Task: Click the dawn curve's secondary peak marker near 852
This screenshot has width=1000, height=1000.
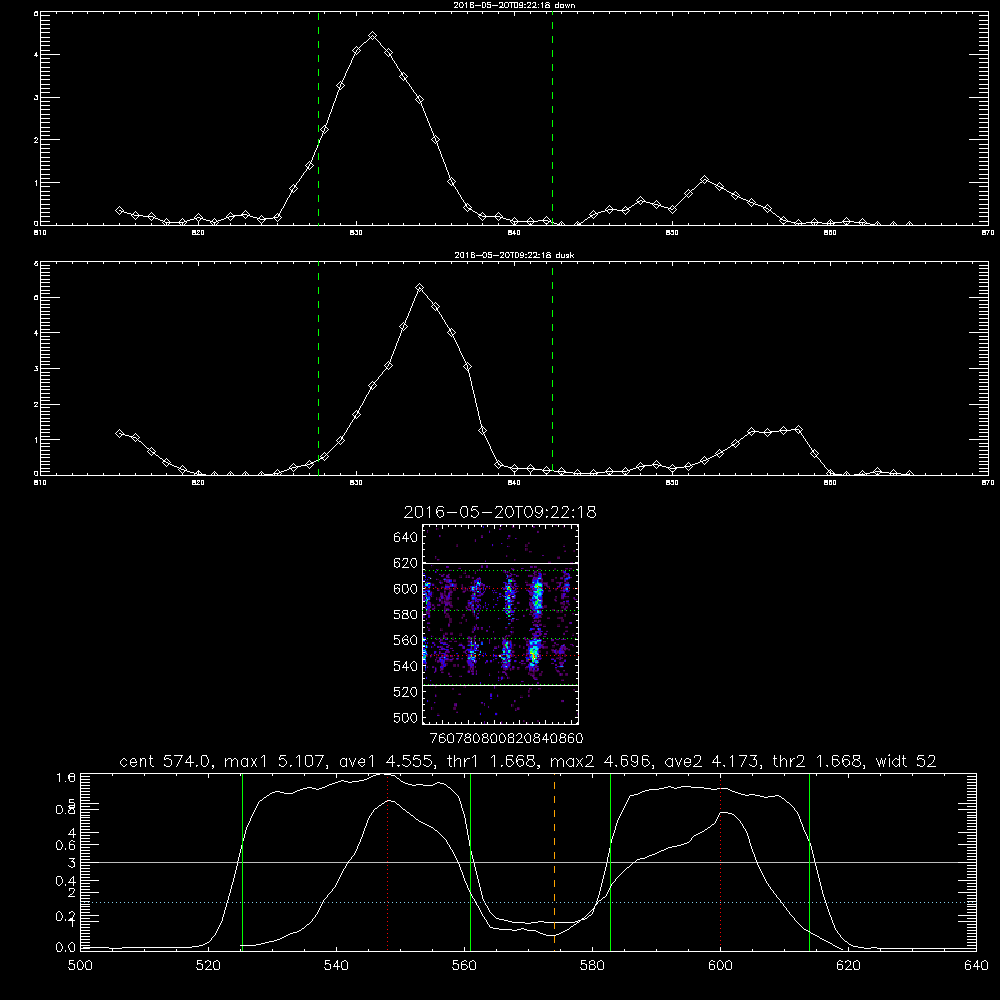Action: [x=704, y=180]
